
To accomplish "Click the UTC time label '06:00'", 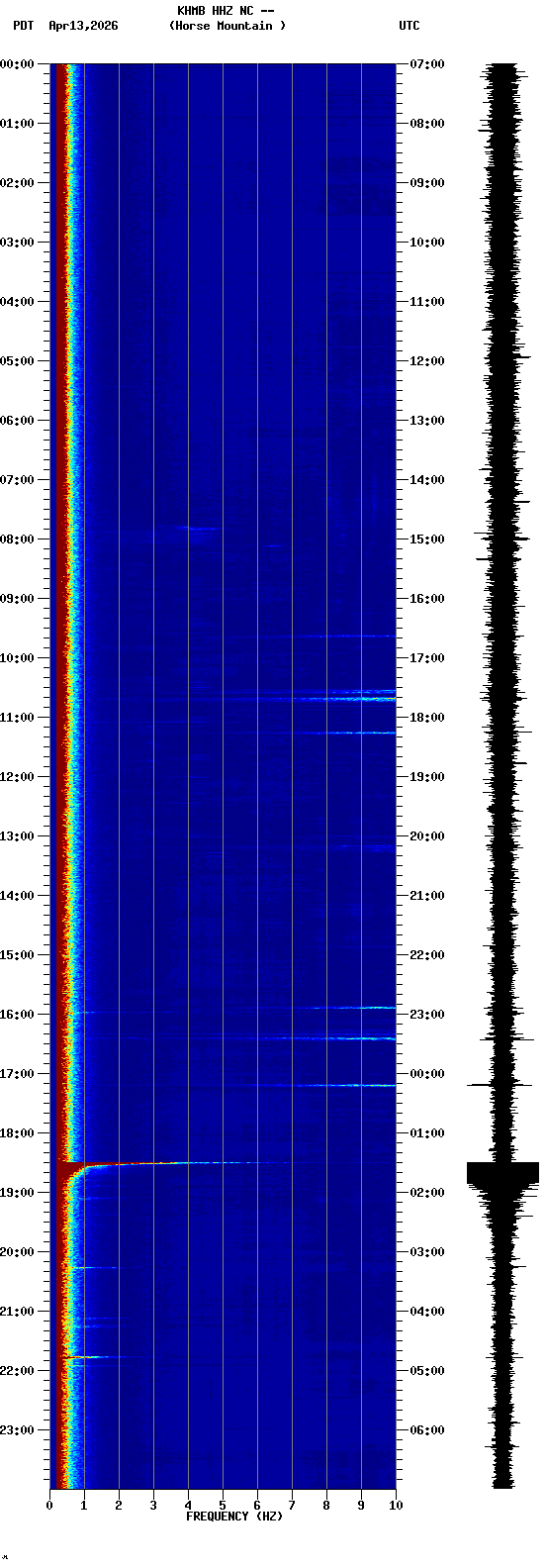I will tap(427, 1430).
